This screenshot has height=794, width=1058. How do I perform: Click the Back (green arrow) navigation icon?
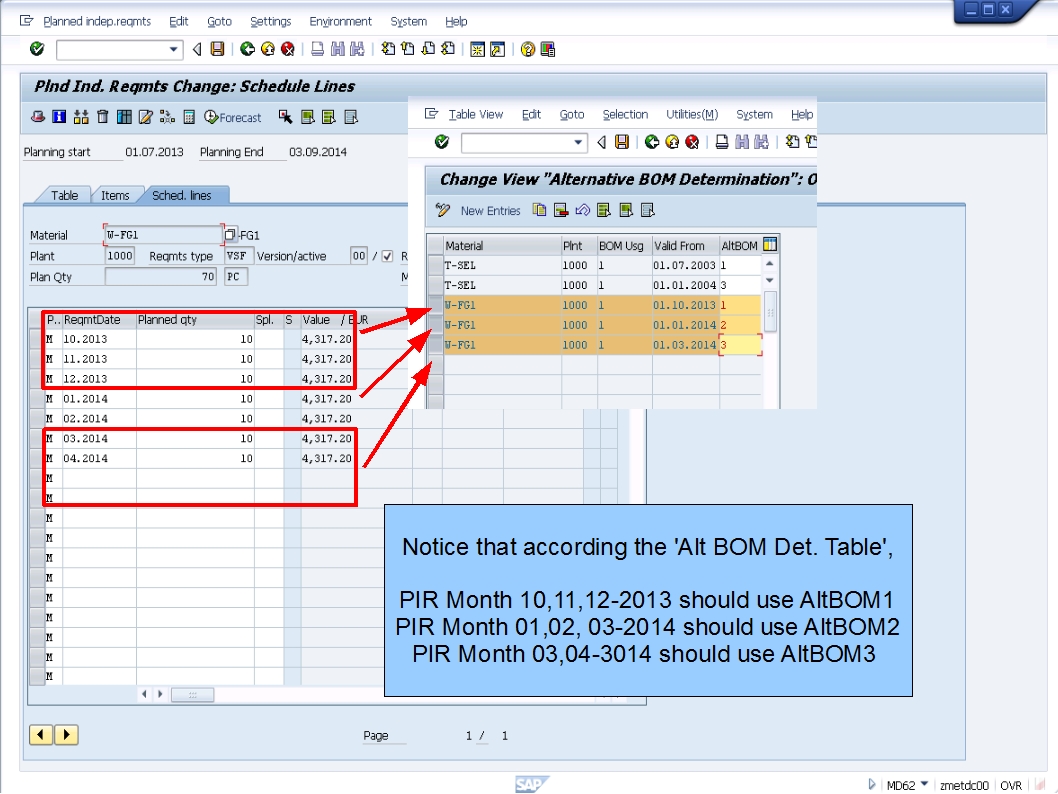coord(245,49)
